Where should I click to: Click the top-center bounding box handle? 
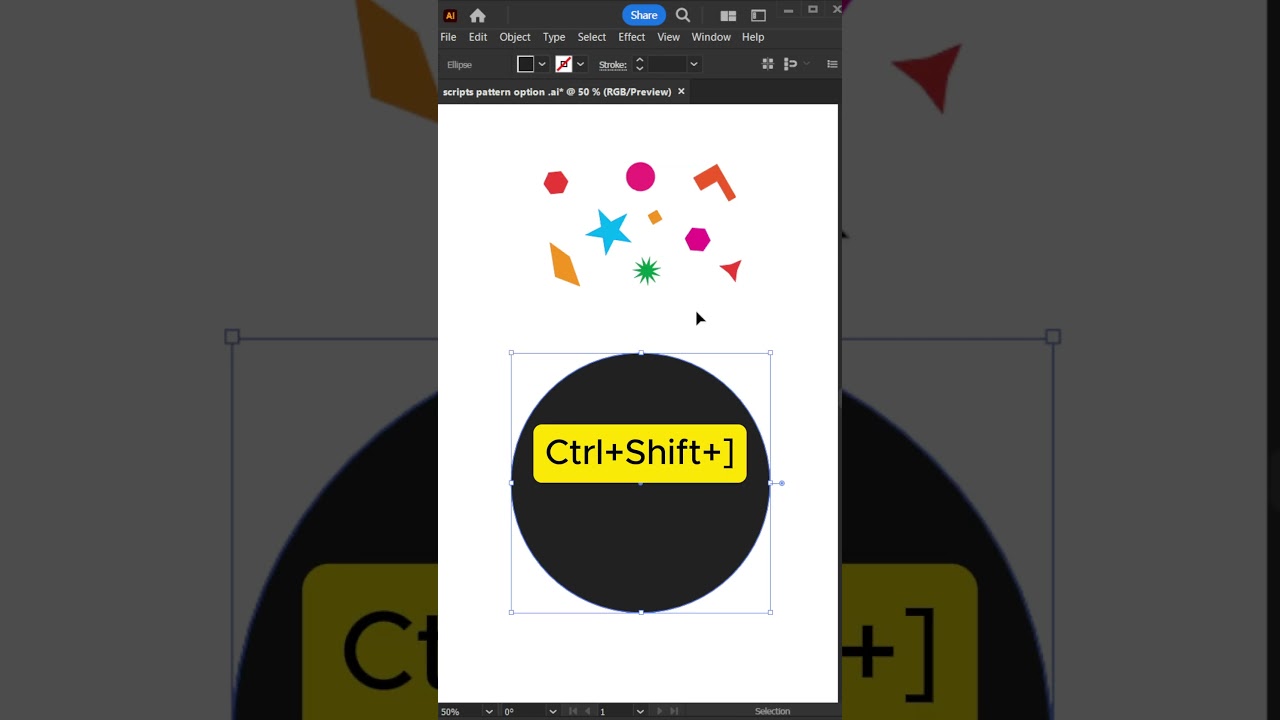[x=641, y=353]
